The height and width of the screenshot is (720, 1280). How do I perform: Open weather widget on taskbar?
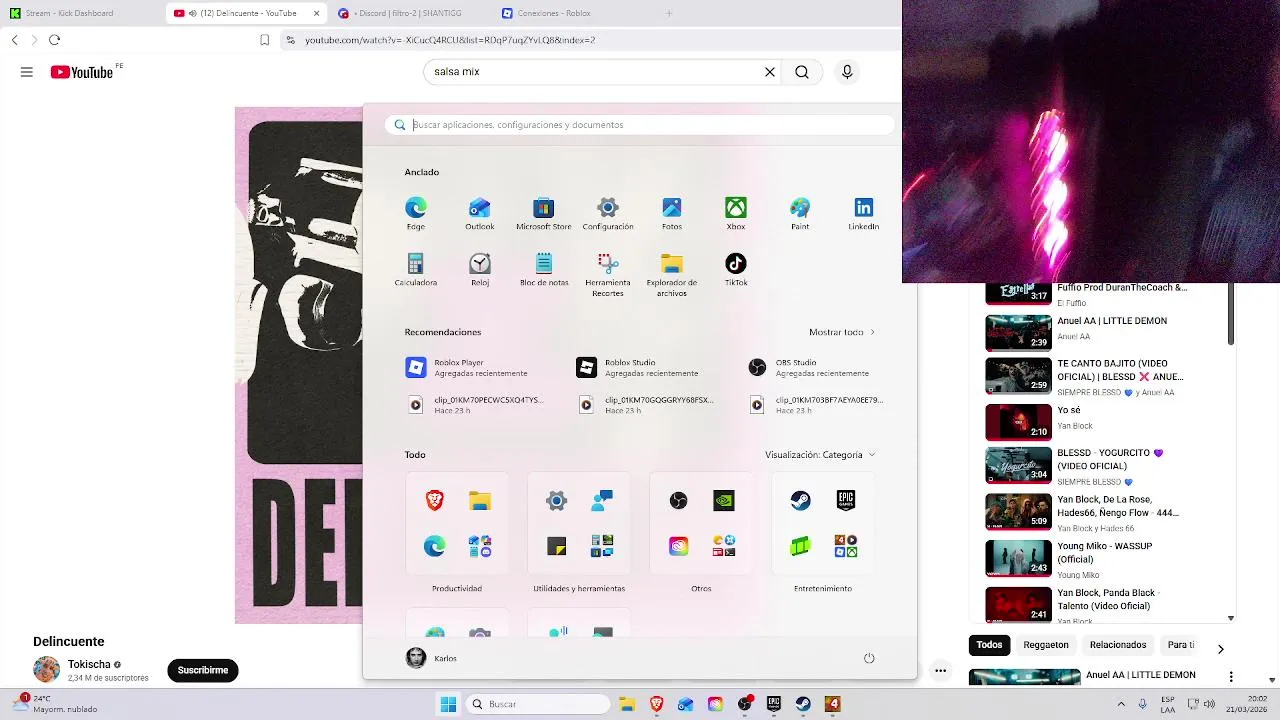tap(56, 704)
